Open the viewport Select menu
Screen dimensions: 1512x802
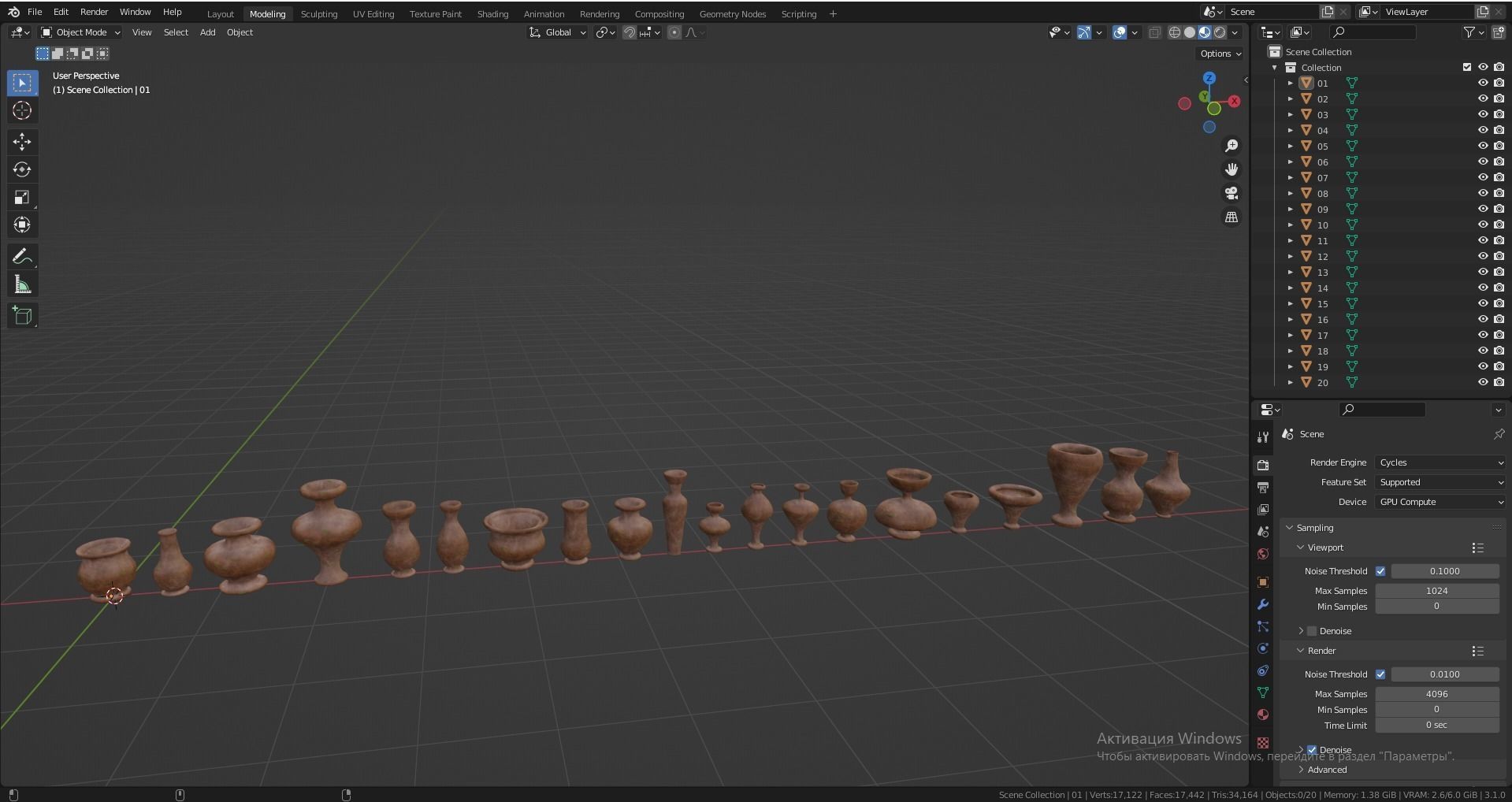point(176,32)
